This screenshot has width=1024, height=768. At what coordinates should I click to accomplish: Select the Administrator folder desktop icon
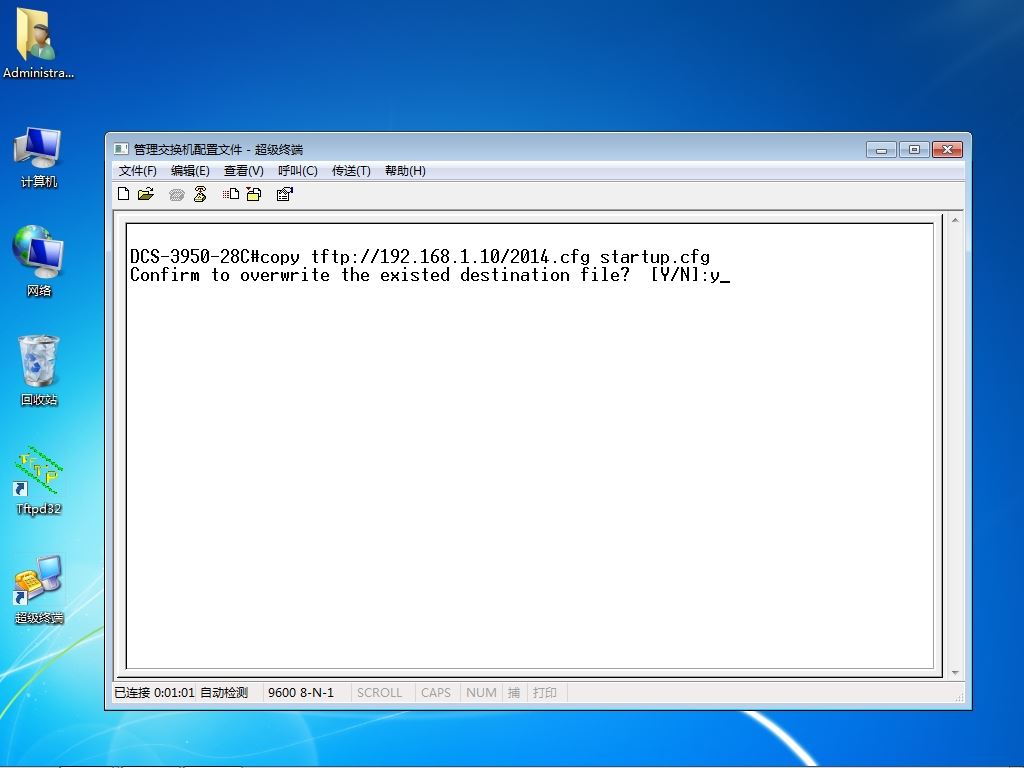[x=38, y=43]
